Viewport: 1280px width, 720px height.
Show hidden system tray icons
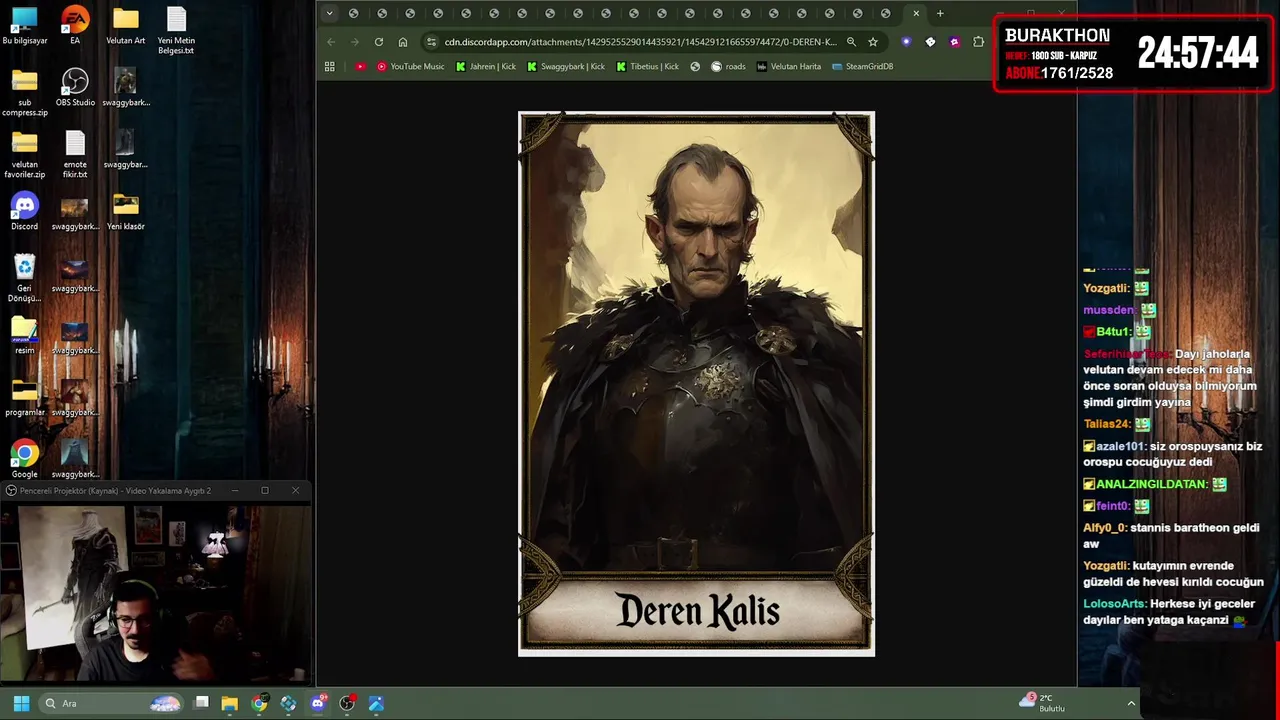click(1131, 703)
